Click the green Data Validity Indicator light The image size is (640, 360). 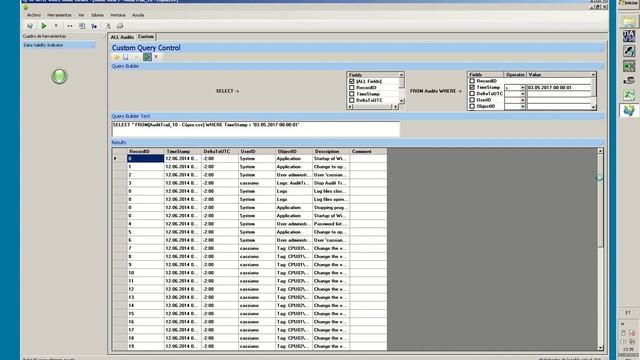[59, 76]
